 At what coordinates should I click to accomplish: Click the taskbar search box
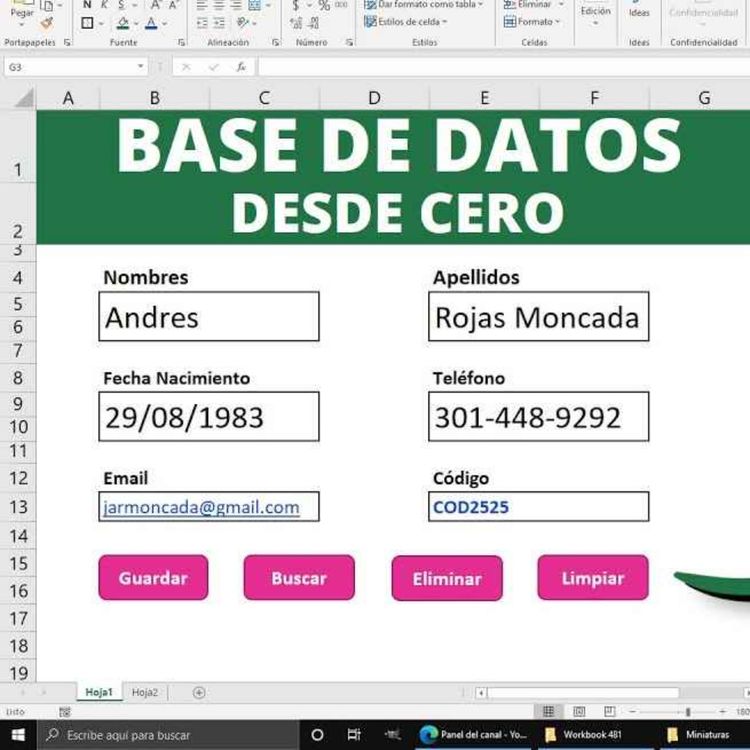click(168, 735)
